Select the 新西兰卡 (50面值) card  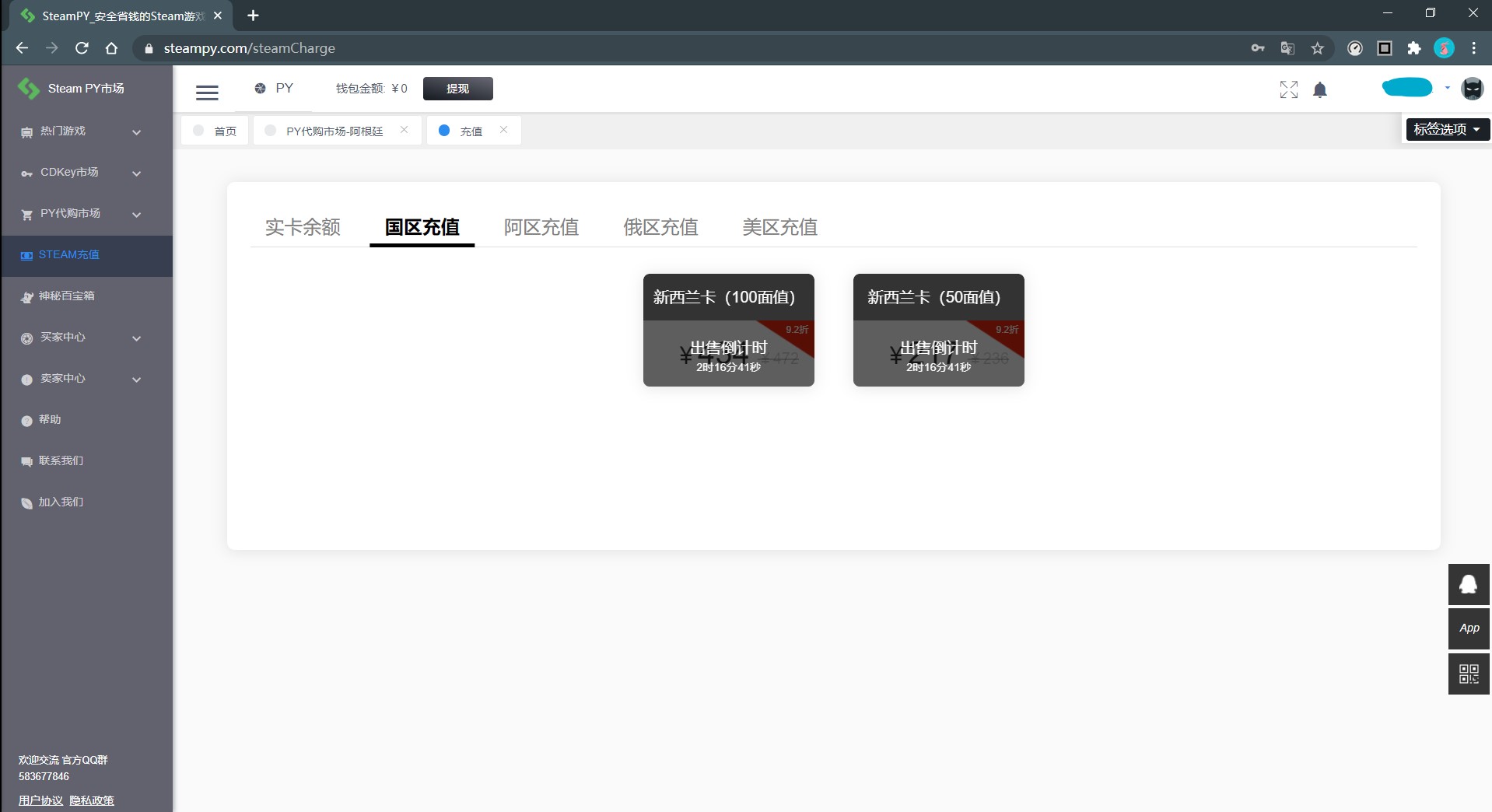(939, 330)
